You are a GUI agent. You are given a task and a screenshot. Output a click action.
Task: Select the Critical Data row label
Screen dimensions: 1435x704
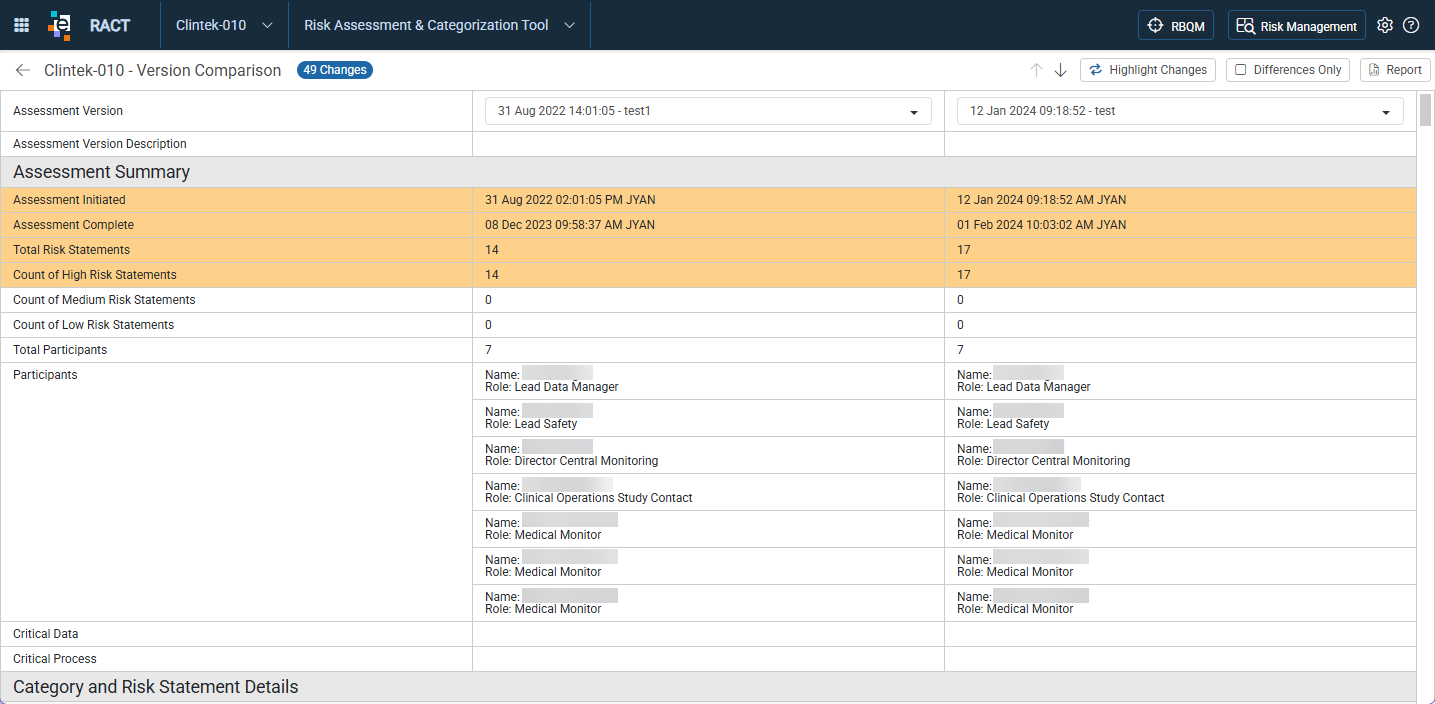pos(45,634)
